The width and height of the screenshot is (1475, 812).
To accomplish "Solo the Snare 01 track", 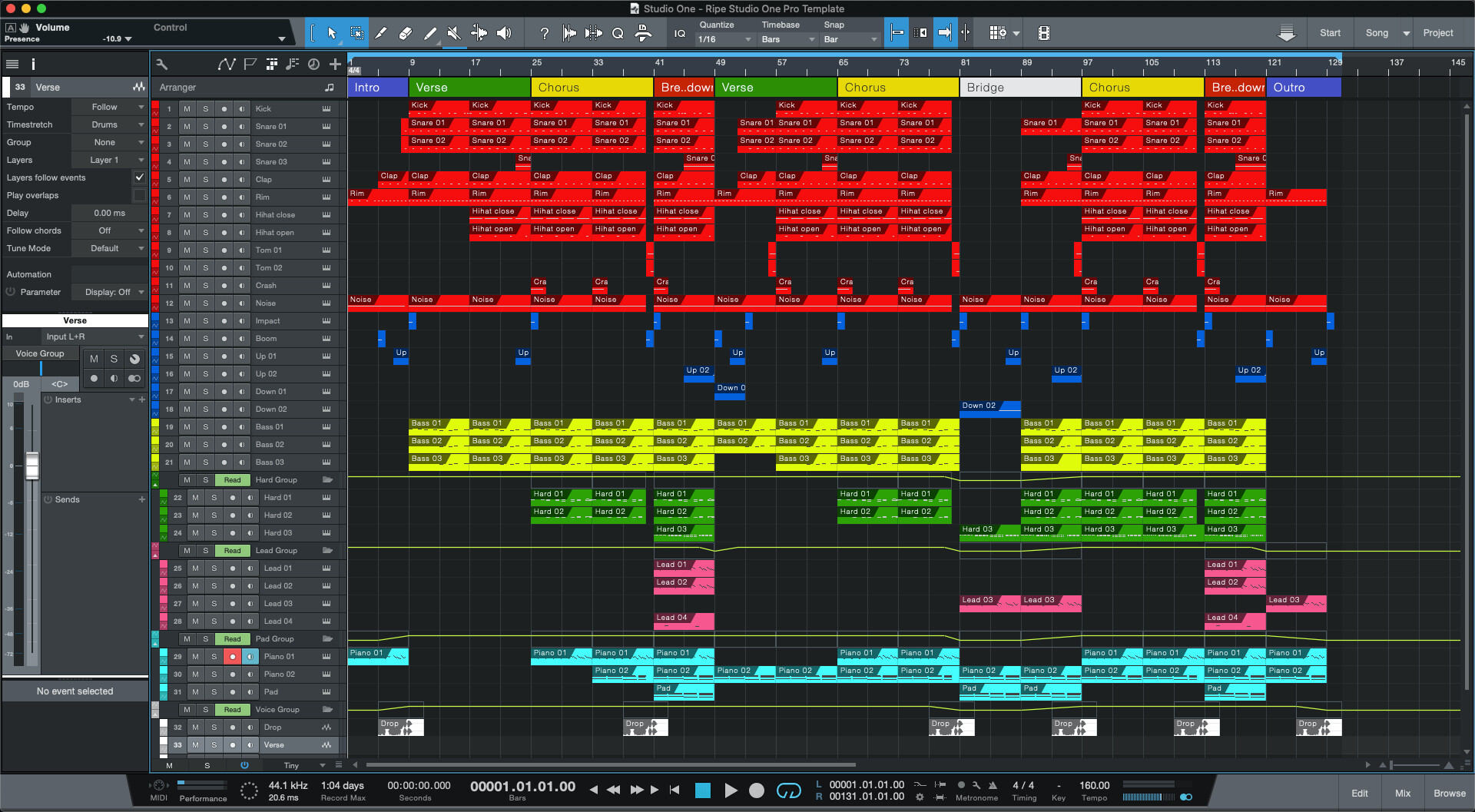I will [206, 127].
